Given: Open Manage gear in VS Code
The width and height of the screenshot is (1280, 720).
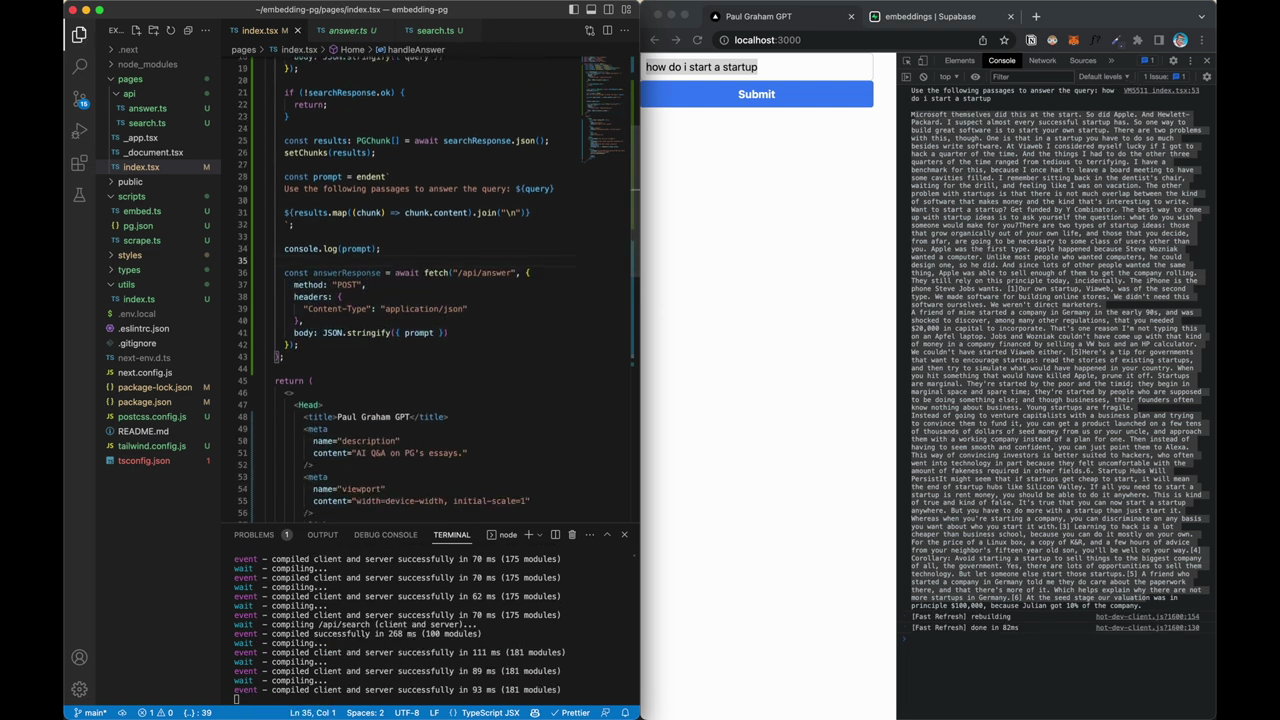Looking at the screenshot, I should [79, 689].
